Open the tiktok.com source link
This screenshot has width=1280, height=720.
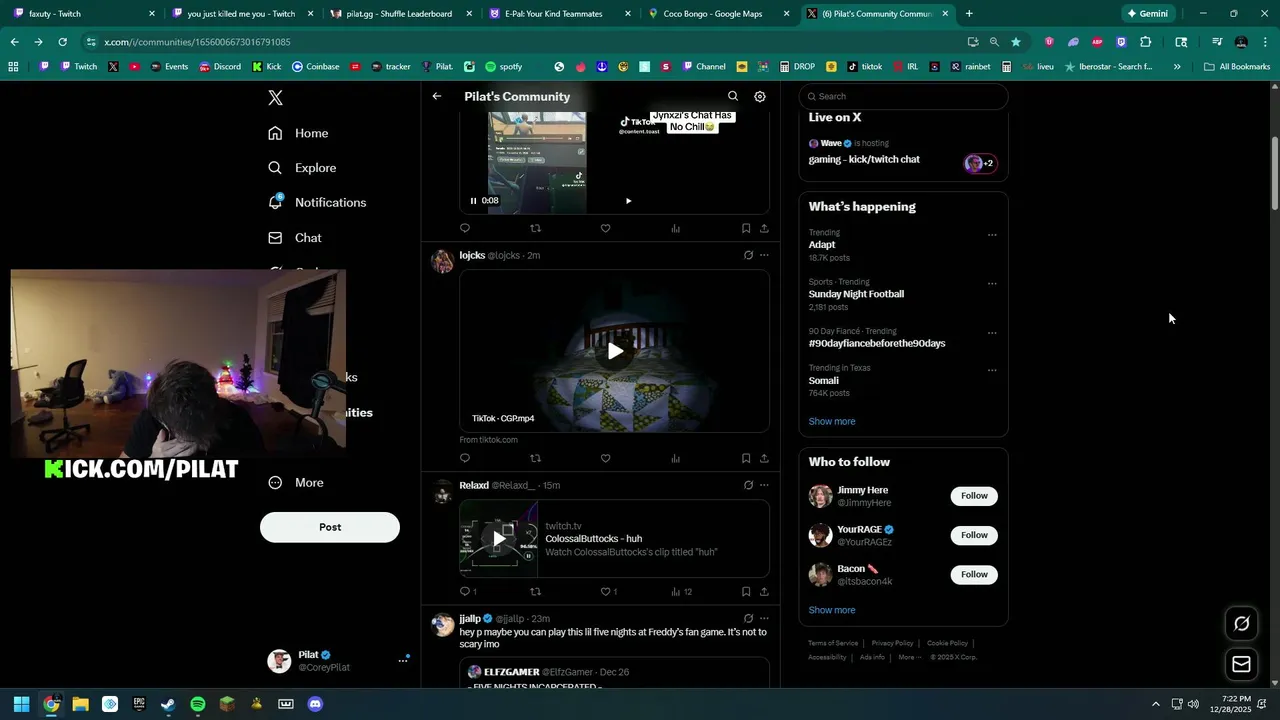(x=489, y=440)
